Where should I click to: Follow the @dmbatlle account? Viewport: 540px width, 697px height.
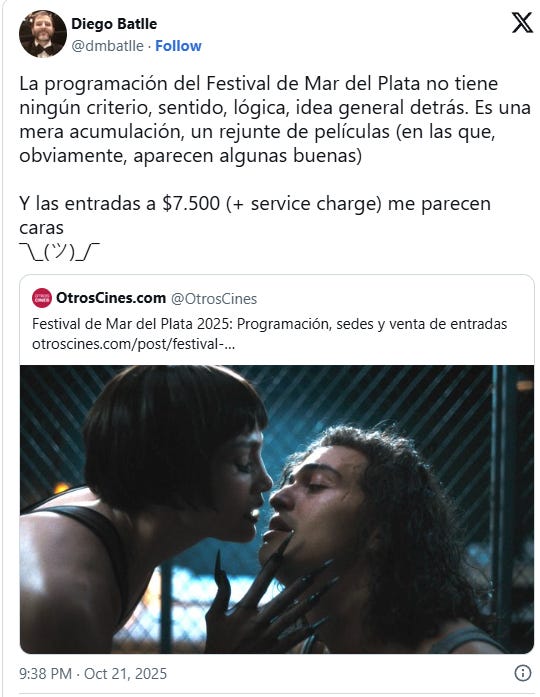(178, 46)
